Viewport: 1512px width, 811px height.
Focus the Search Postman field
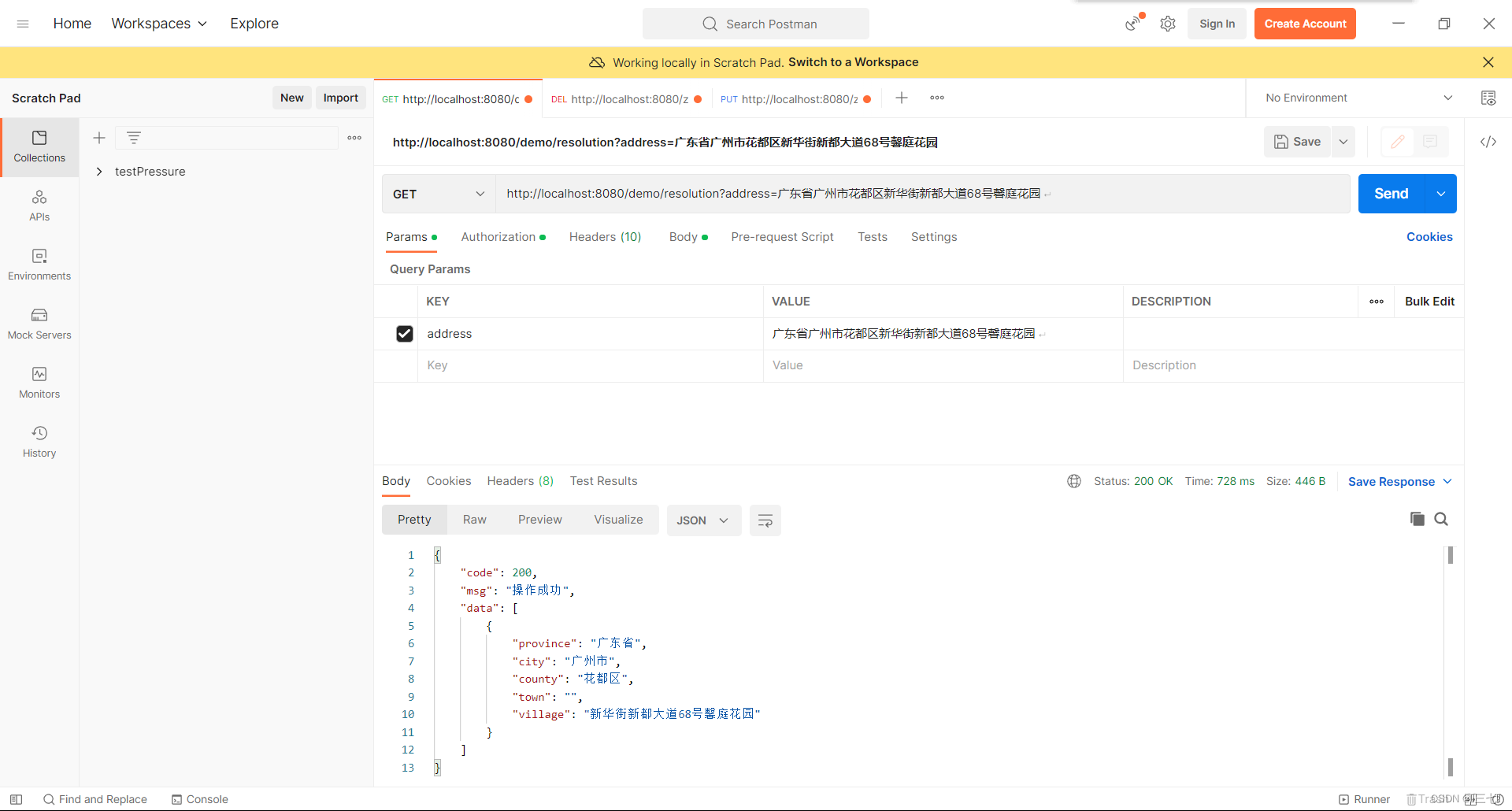tap(756, 24)
